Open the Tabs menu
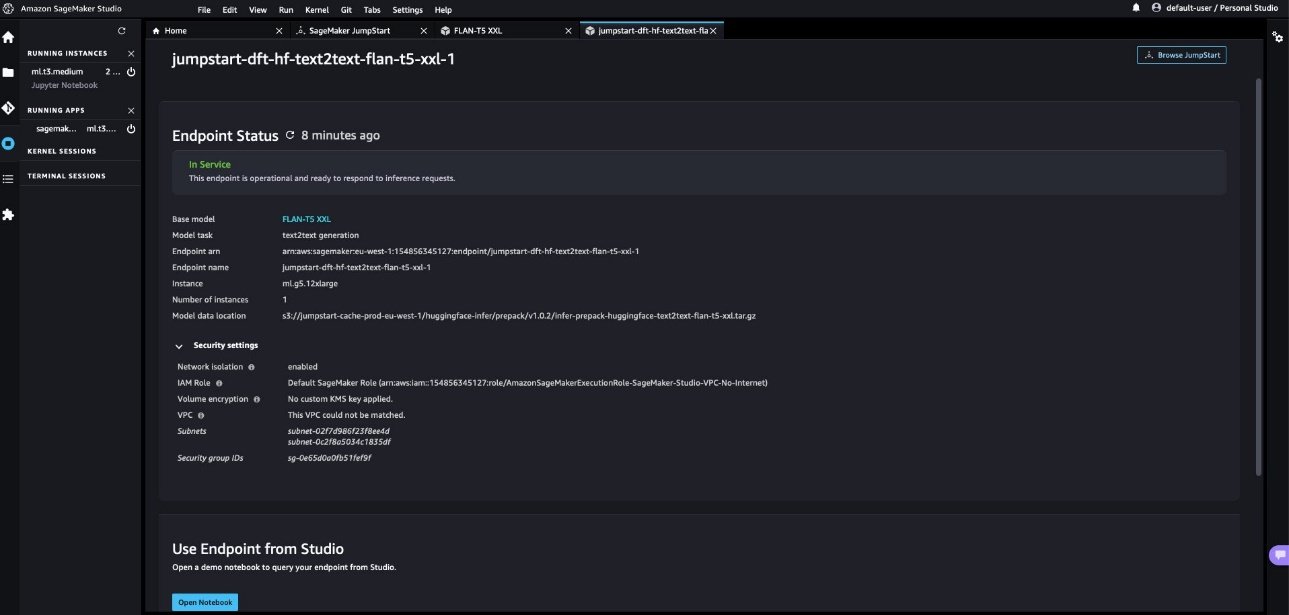The height and width of the screenshot is (615, 1289). pyautogui.click(x=372, y=9)
